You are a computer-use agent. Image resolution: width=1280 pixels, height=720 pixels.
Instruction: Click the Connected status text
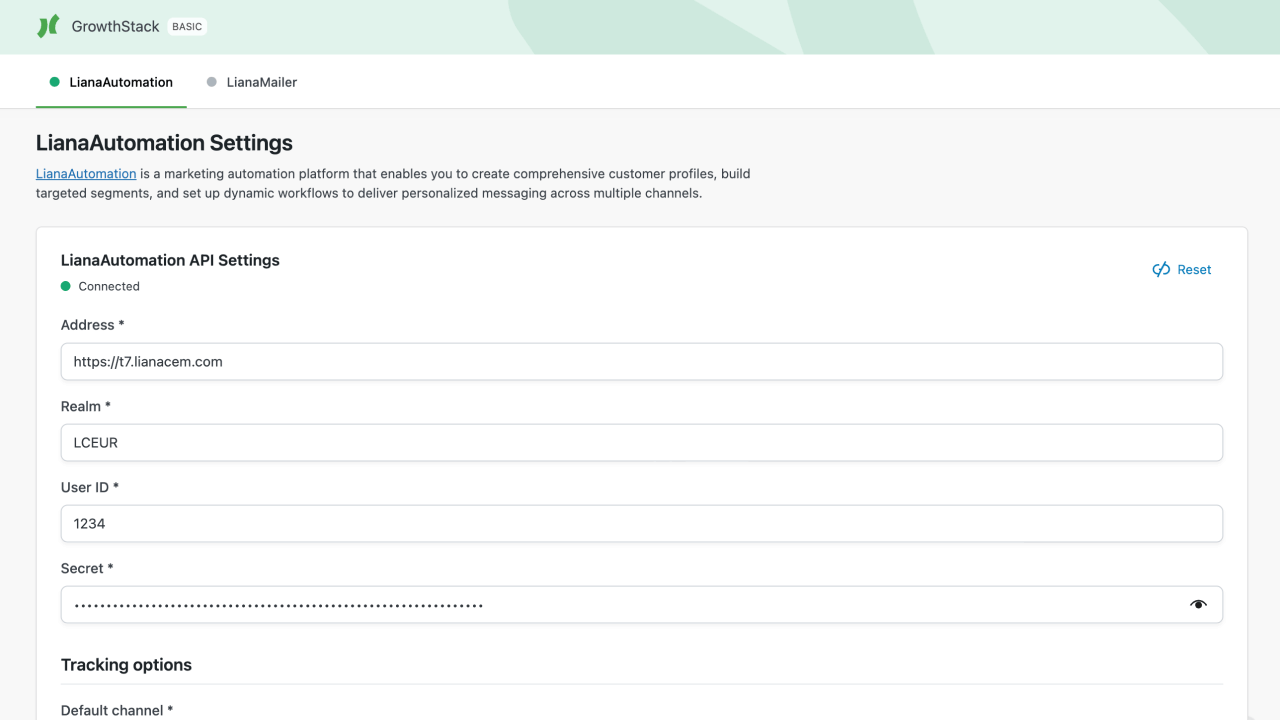coord(109,286)
